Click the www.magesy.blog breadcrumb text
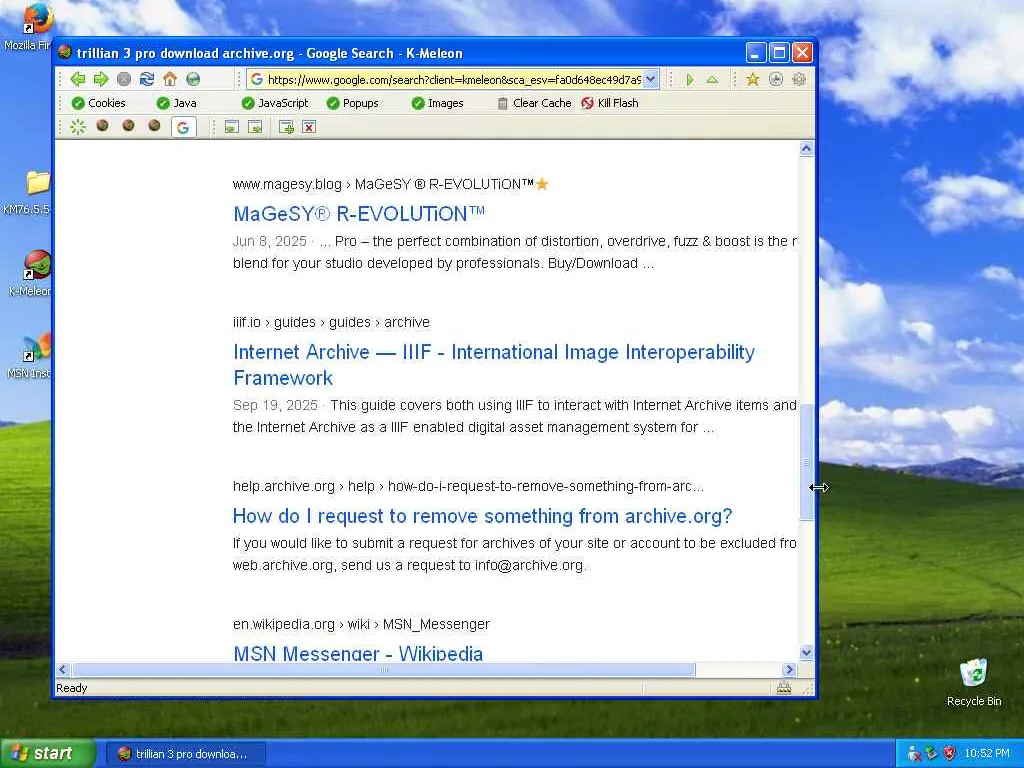1024x768 pixels. pyautogui.click(x=287, y=184)
